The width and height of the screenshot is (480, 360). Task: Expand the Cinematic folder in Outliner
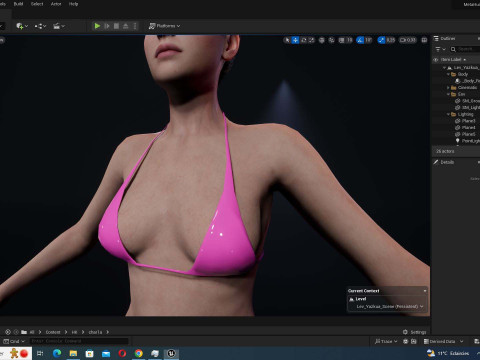448,88
